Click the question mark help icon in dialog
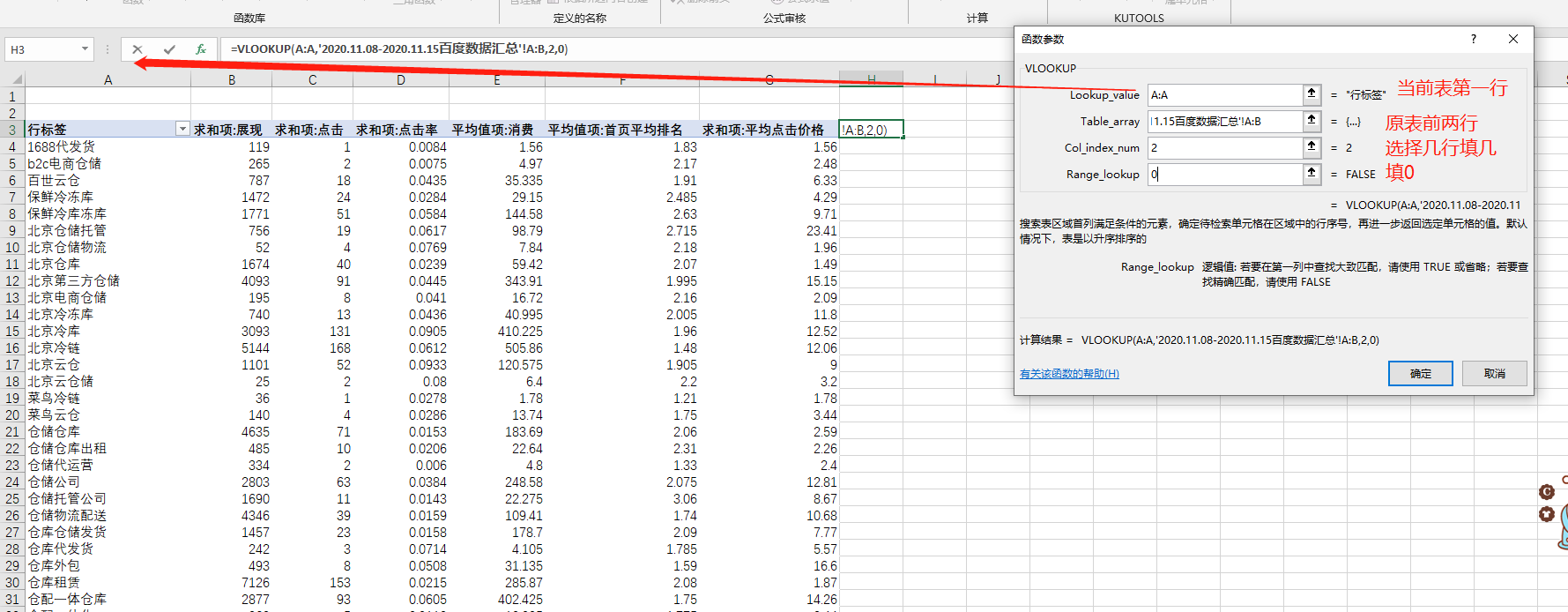Viewport: 1568px width, 612px height. [1473, 39]
